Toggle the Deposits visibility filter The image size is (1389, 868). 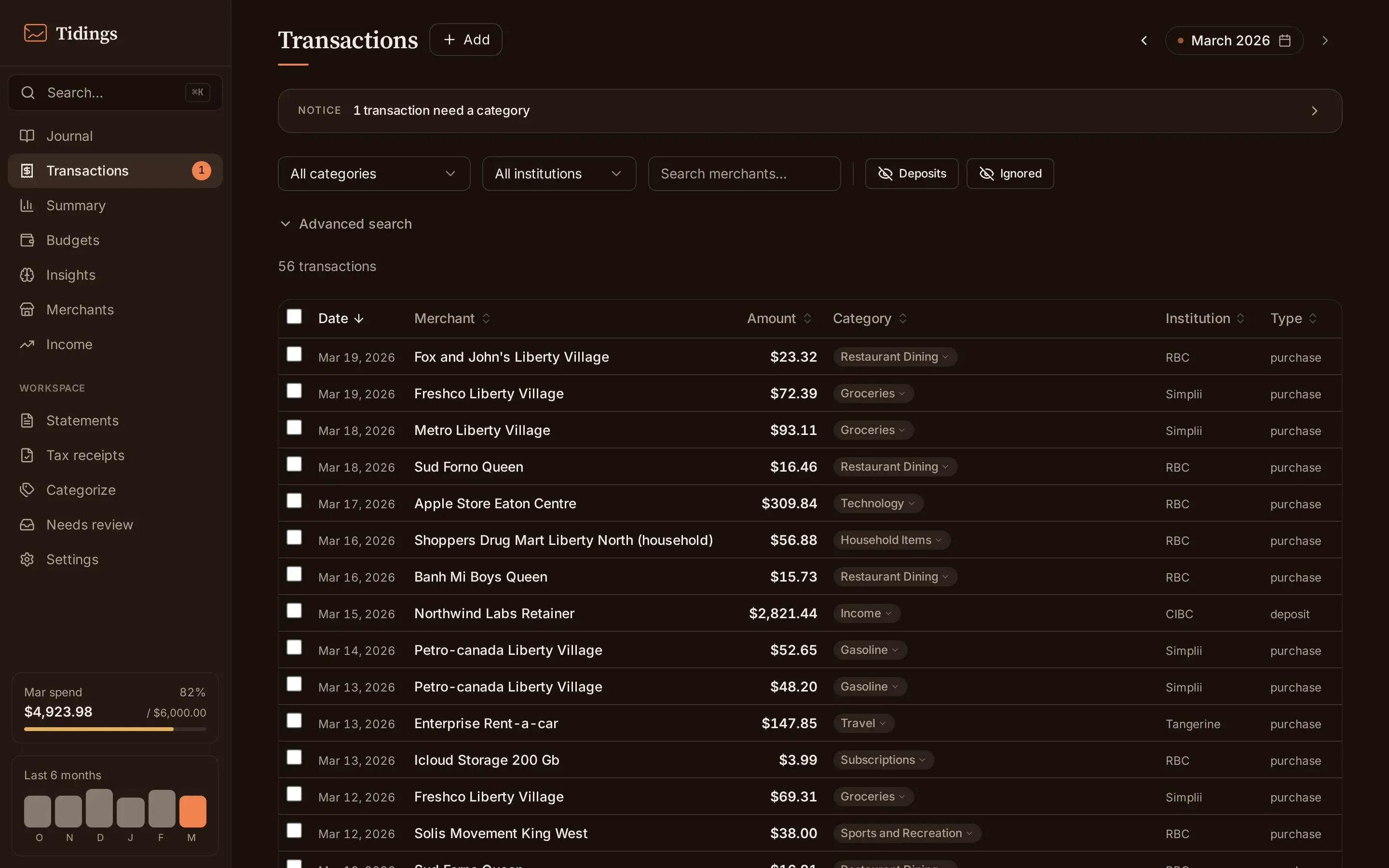(x=912, y=174)
